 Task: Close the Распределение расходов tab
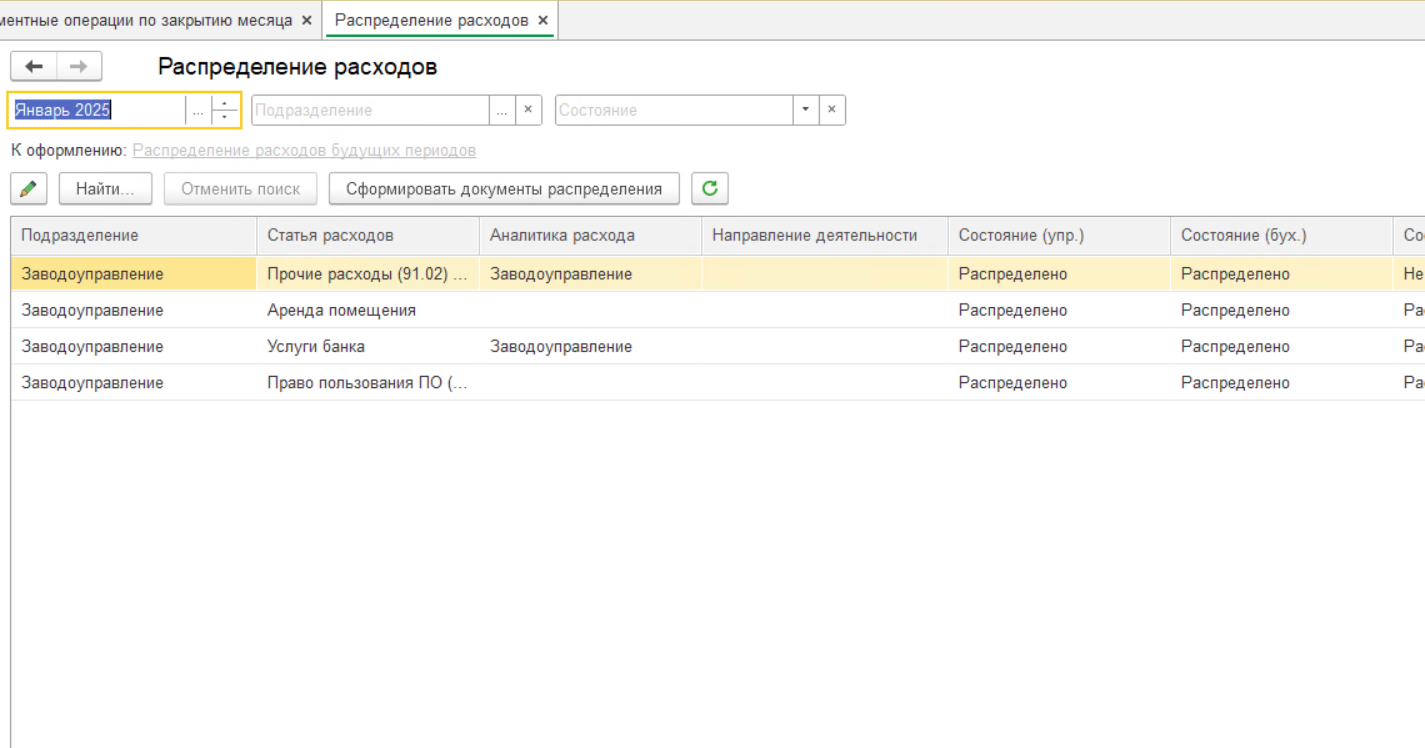point(543,20)
